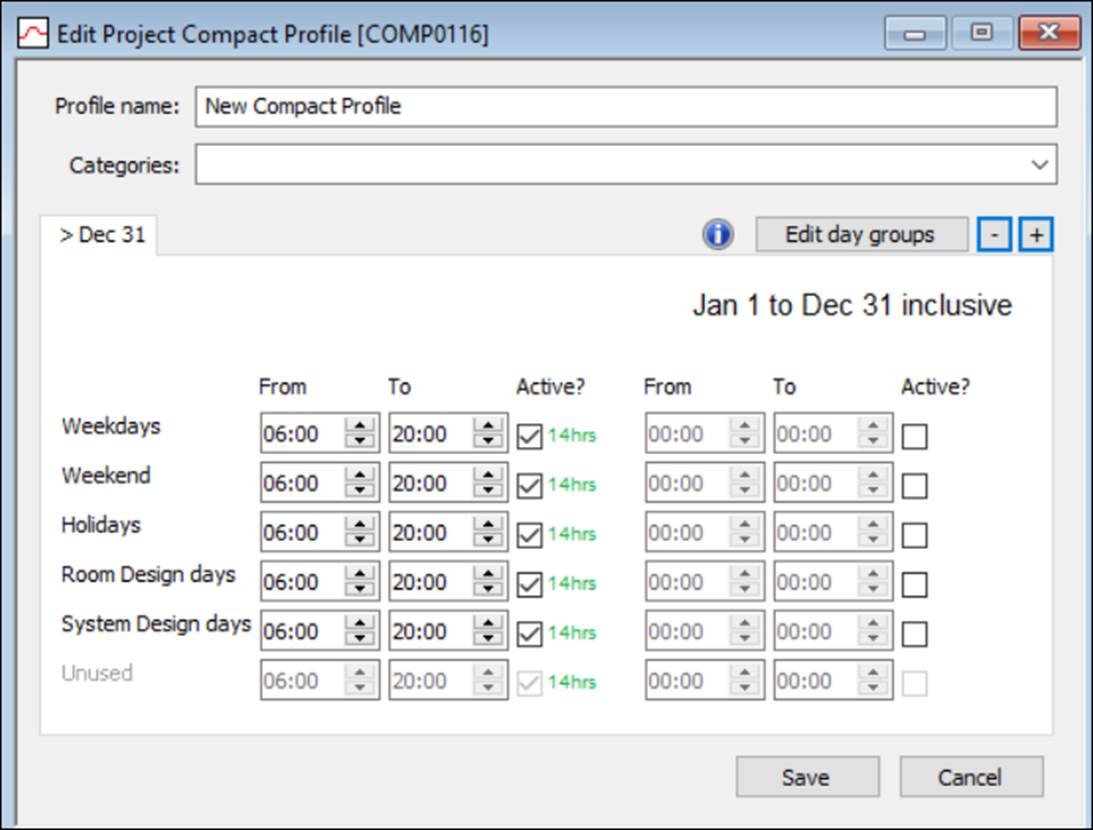The image size is (1093, 830).
Task: Enable Weekend second period Active checkbox
Action: click(x=914, y=486)
